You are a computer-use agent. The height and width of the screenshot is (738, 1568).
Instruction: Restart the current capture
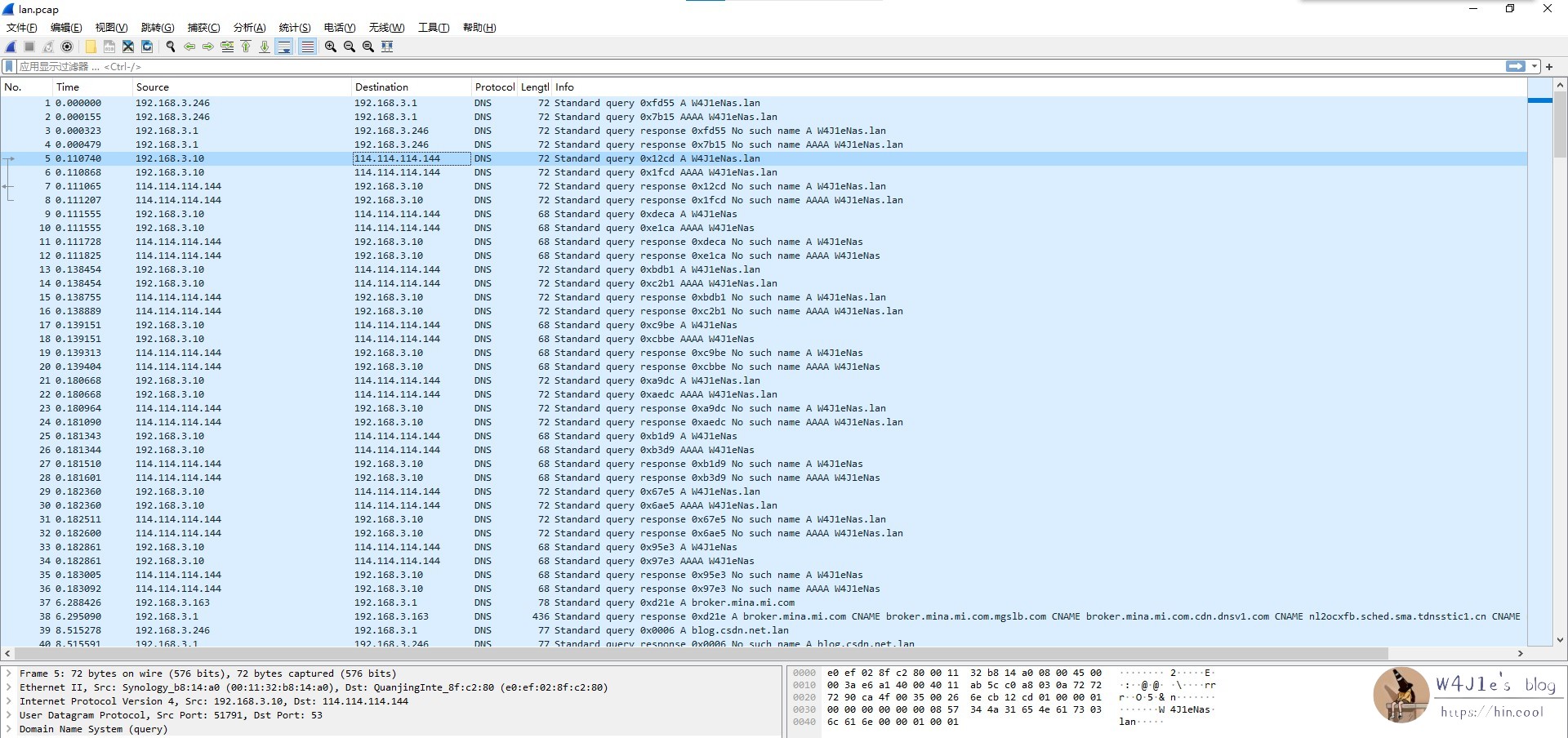[48, 47]
